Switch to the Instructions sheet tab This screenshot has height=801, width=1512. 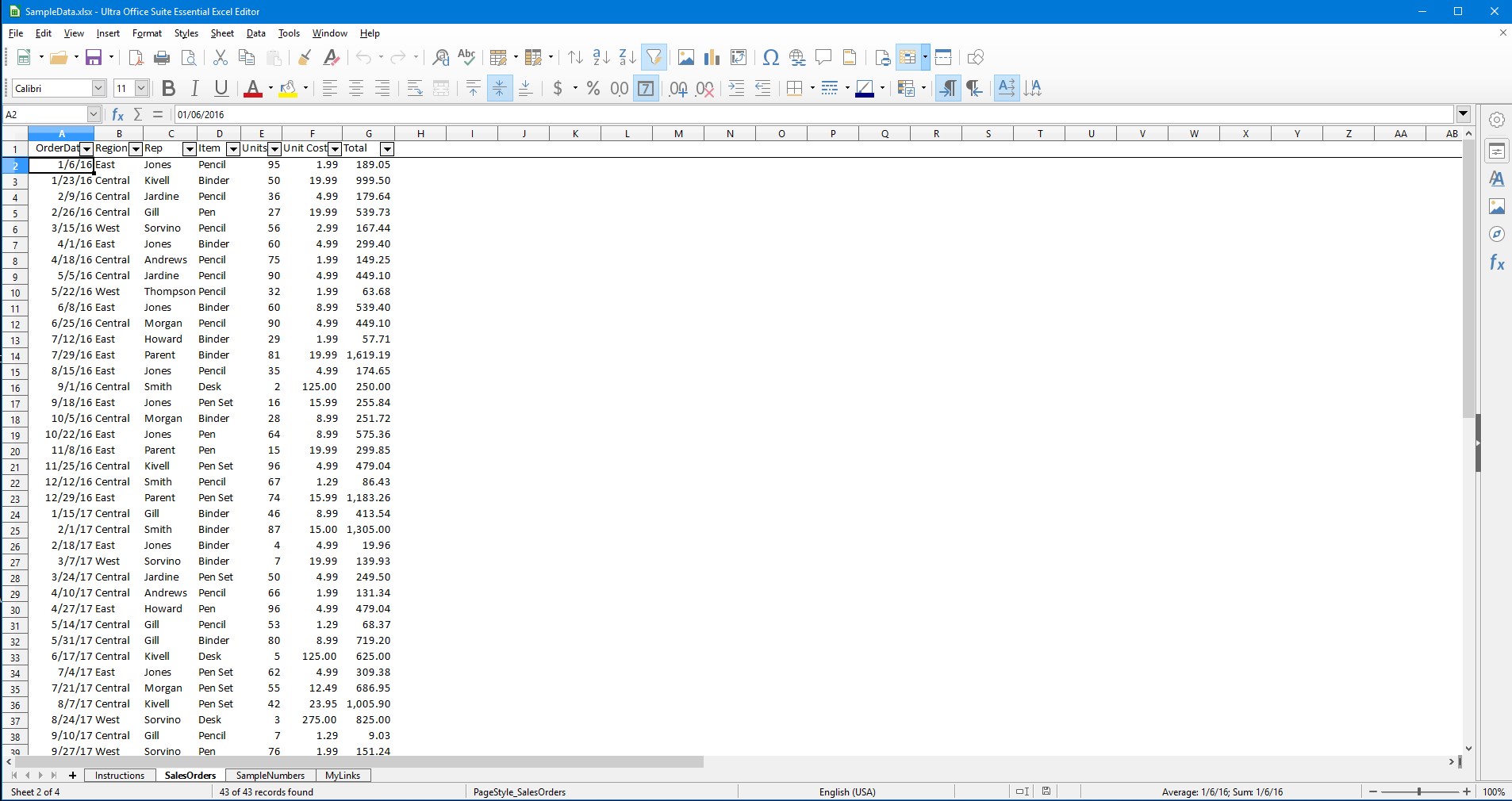120,776
